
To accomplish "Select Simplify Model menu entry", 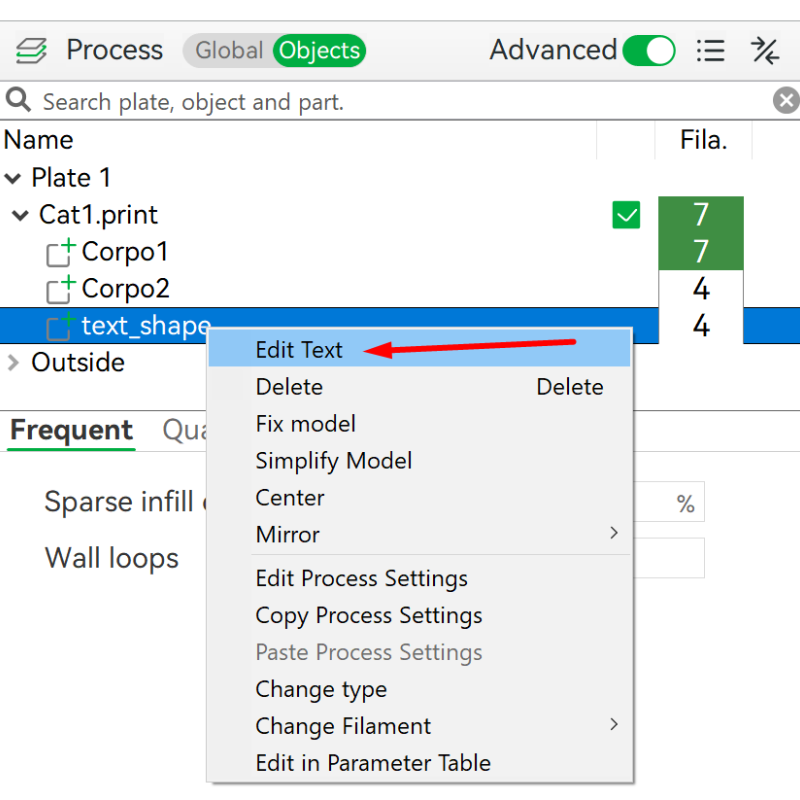I will [x=334, y=461].
